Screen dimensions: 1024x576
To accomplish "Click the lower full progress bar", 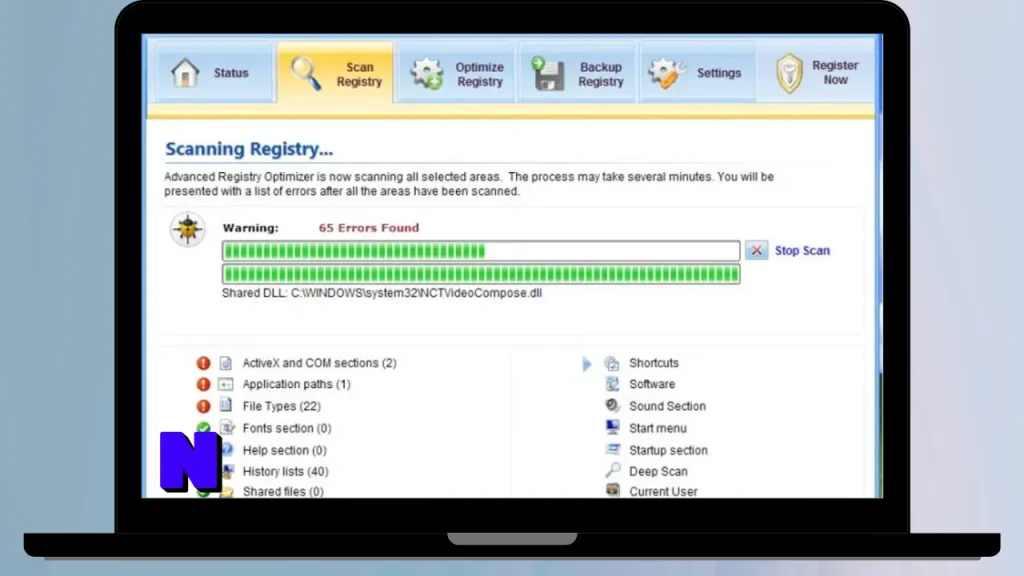I will click(481, 274).
